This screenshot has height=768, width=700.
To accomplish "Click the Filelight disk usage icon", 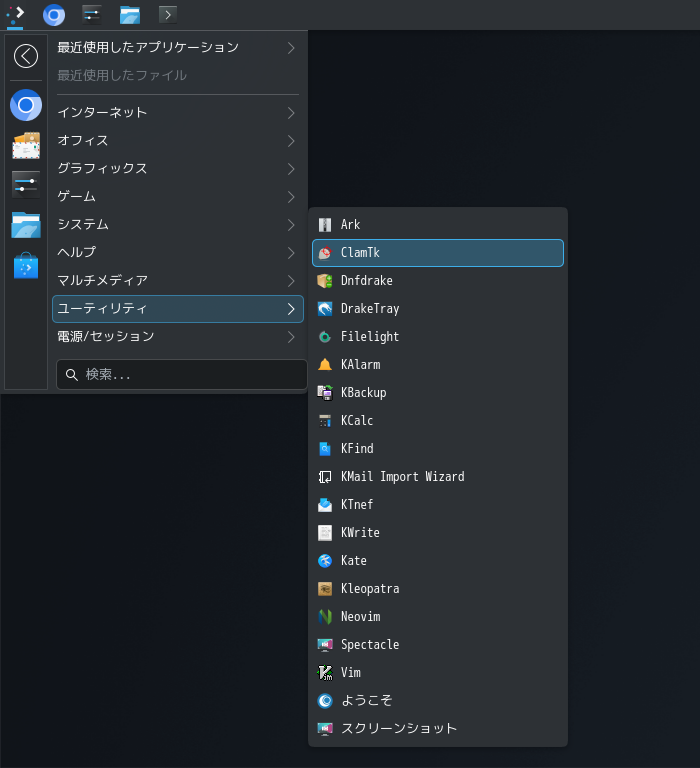I will pos(325,336).
